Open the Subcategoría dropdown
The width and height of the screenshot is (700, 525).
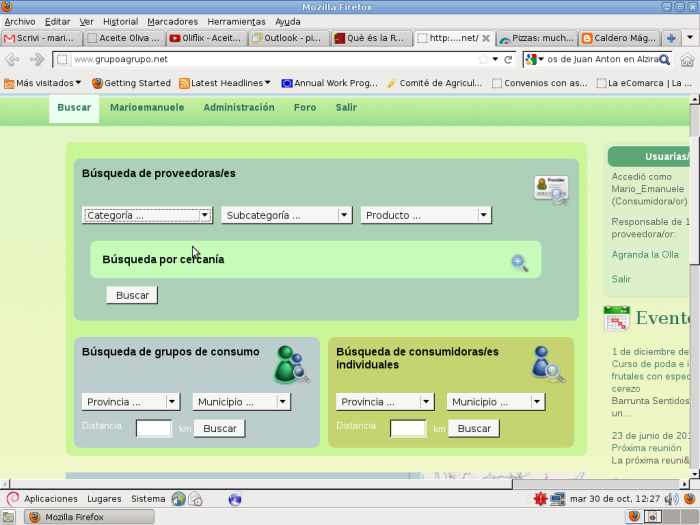point(287,215)
